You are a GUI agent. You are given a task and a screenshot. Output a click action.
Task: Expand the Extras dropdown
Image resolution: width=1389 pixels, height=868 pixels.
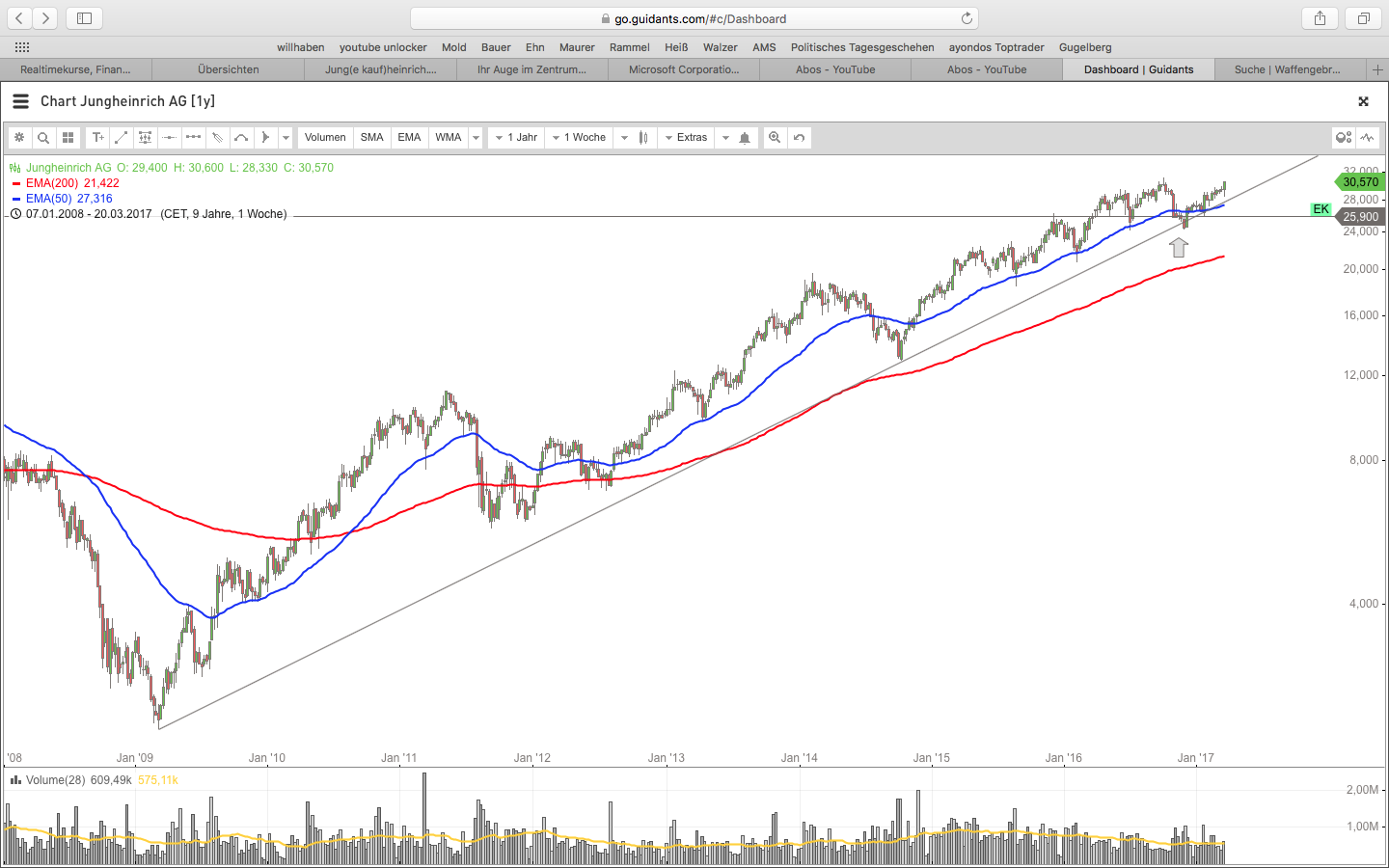pyautogui.click(x=686, y=138)
